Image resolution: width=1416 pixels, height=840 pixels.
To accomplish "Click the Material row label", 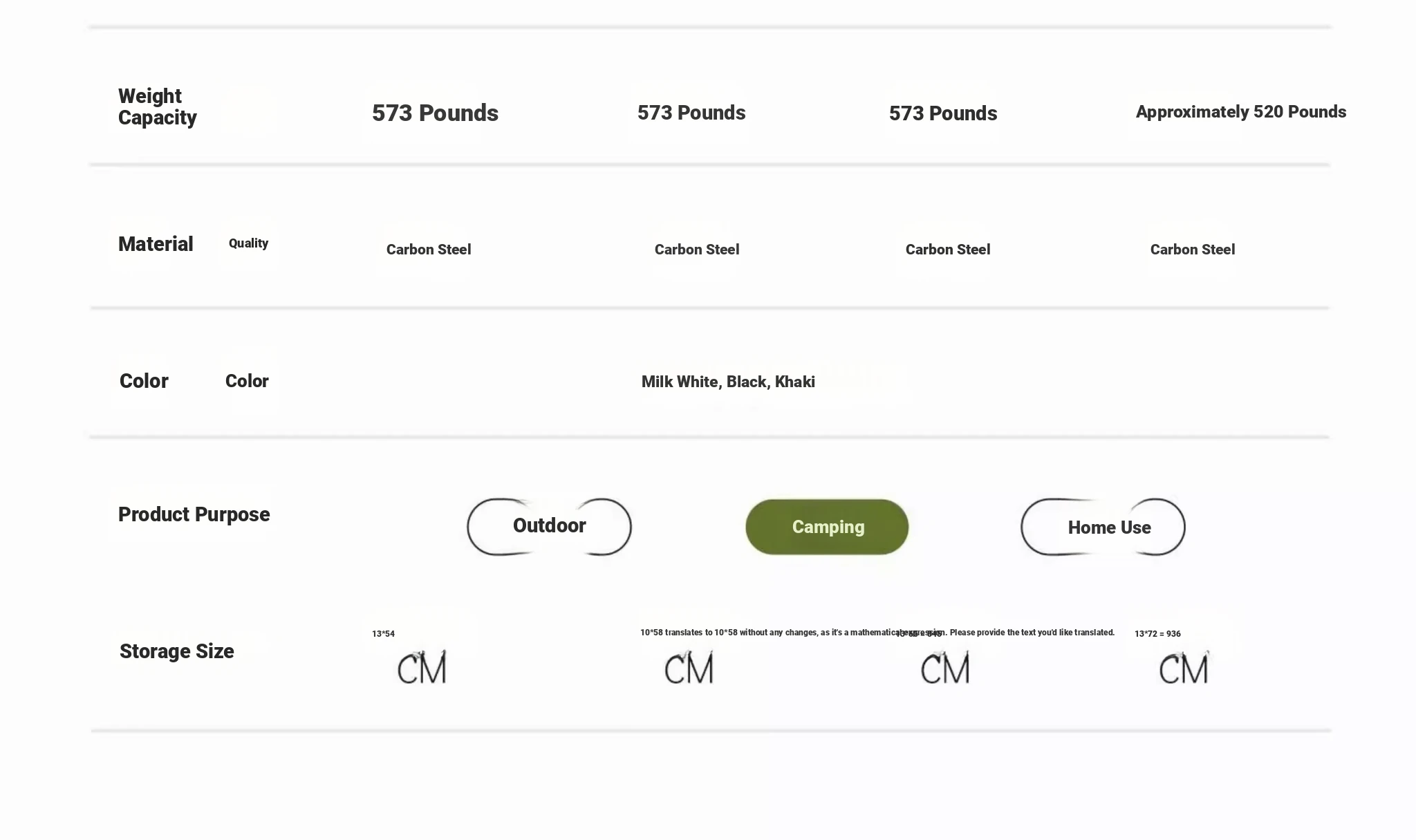I will pos(156,244).
